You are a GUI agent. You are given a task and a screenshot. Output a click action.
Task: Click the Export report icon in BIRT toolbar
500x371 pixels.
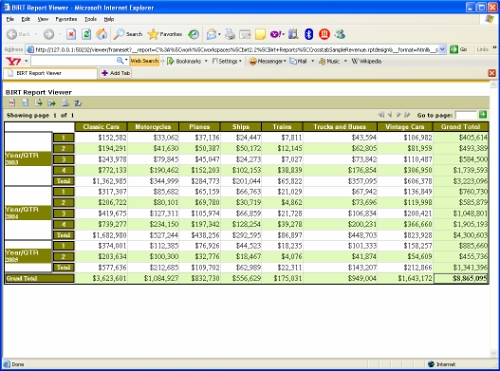tap(52, 103)
